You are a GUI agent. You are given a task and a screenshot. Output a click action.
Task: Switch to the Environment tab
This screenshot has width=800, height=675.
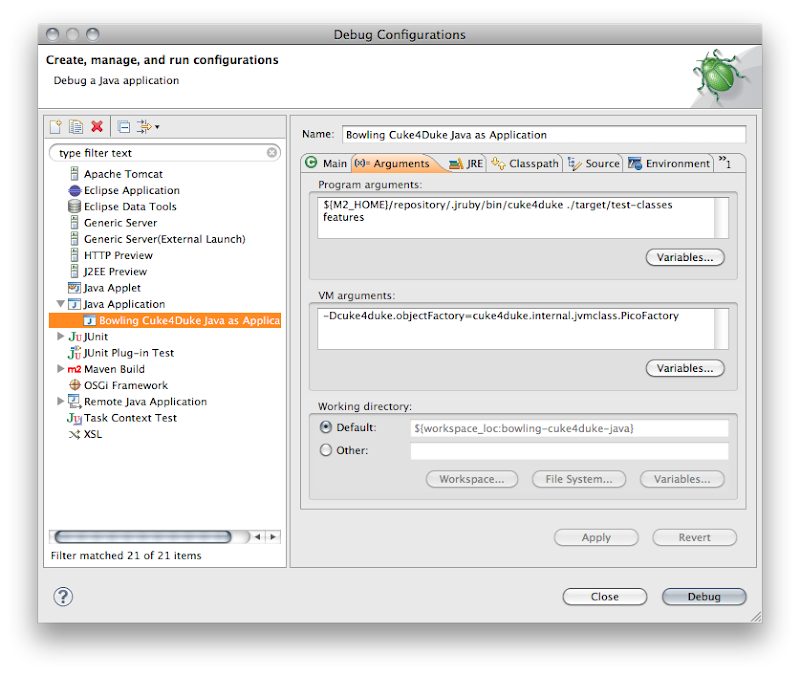click(x=669, y=163)
